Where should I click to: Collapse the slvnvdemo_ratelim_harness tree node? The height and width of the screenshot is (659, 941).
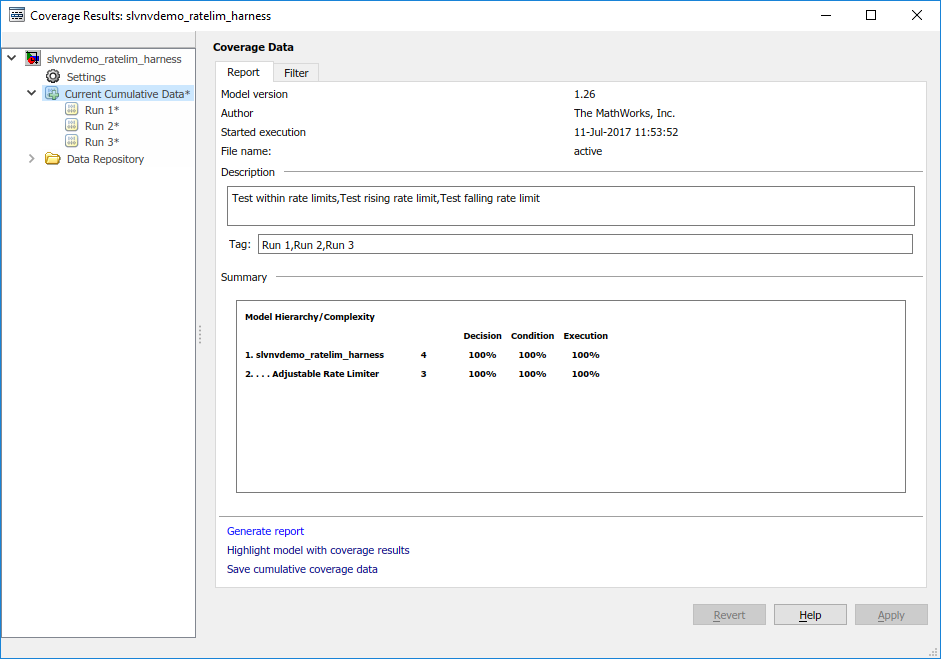coord(11,58)
